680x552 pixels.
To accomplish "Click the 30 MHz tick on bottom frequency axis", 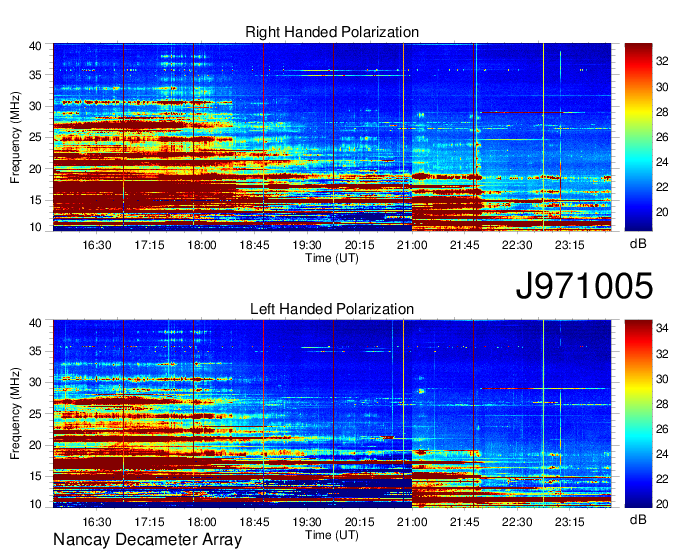I will click(x=35, y=382).
